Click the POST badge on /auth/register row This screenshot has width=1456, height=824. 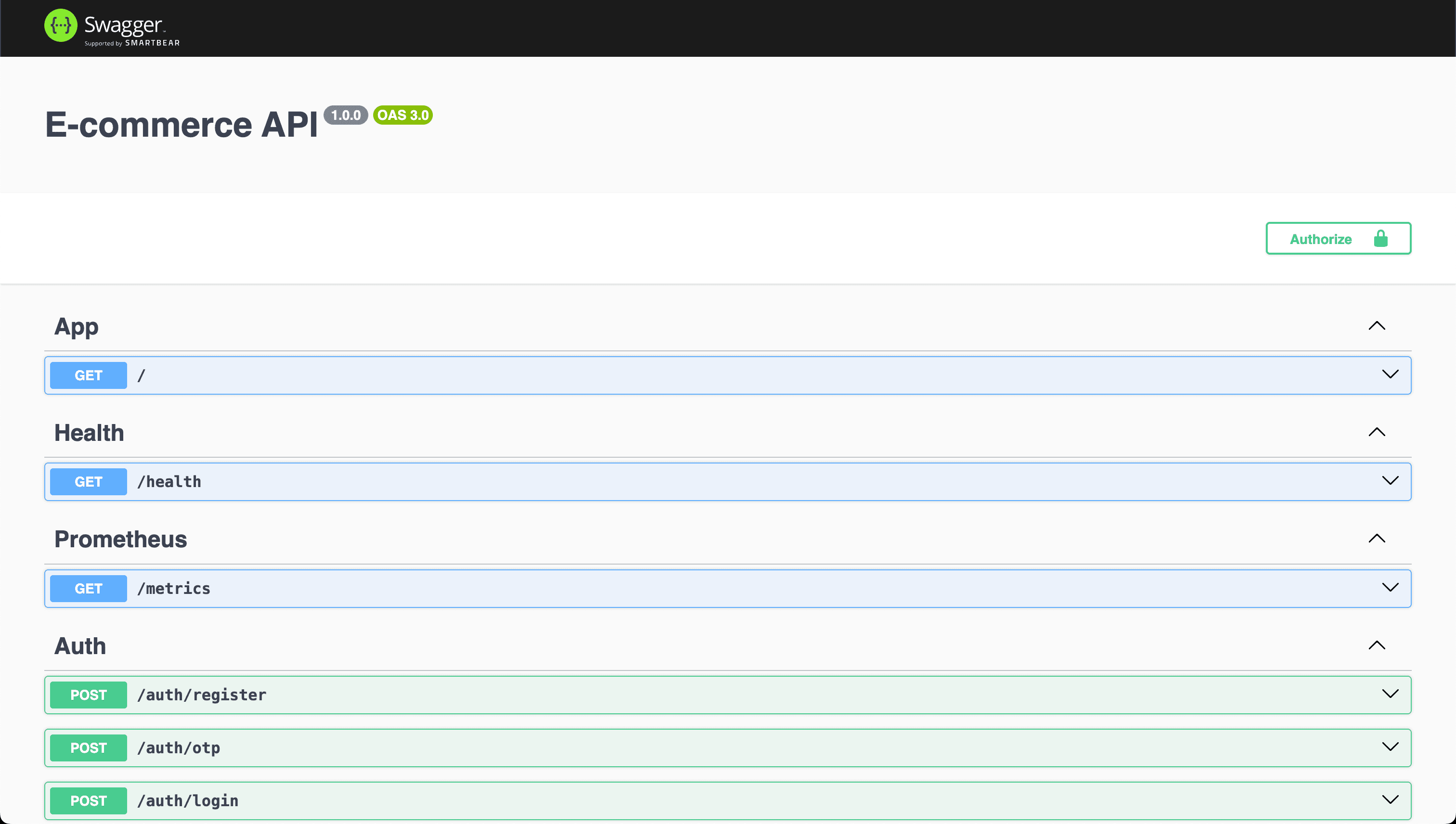88,695
